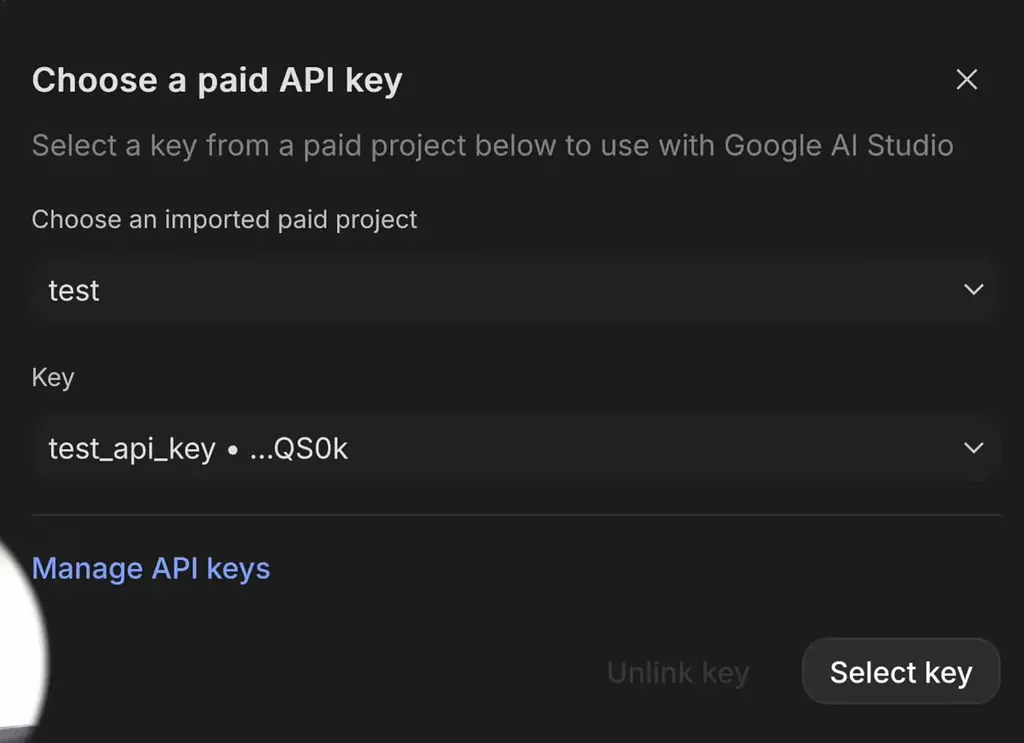Click the chevron beside the test project
Viewport: 1024px width, 743px height.
pos(973,290)
